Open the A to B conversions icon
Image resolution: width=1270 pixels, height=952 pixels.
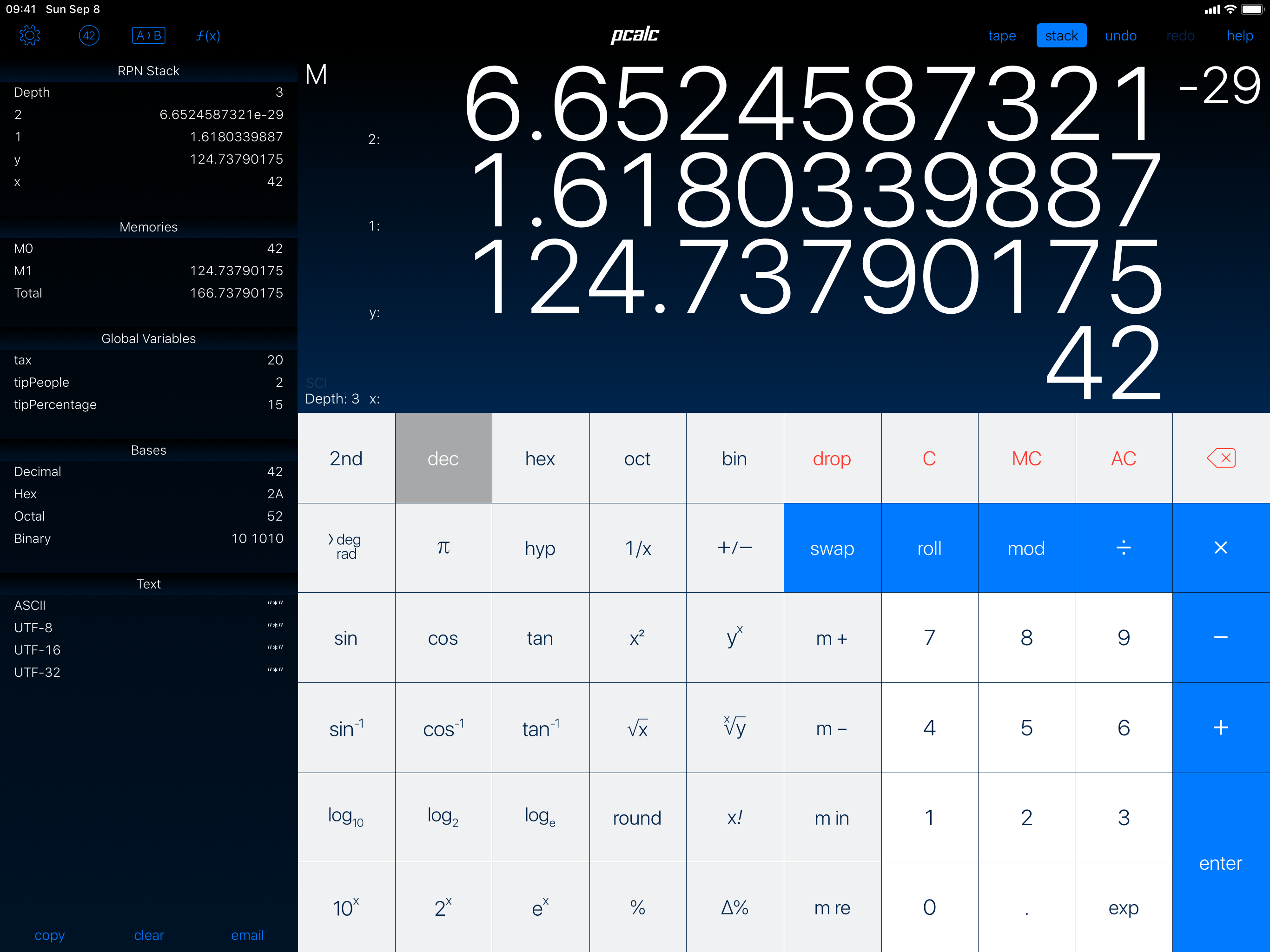click(x=148, y=36)
